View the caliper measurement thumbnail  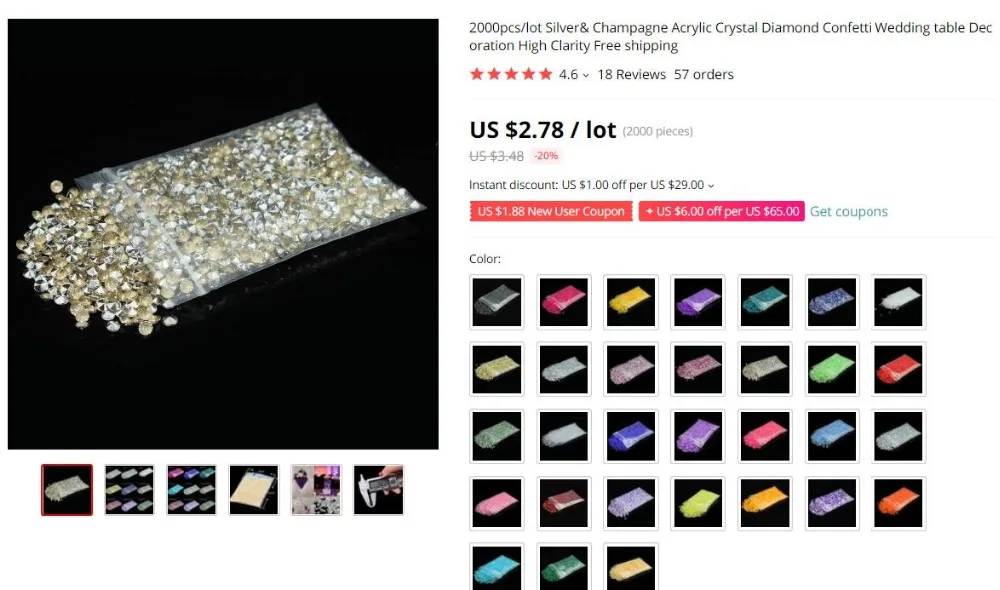point(378,490)
